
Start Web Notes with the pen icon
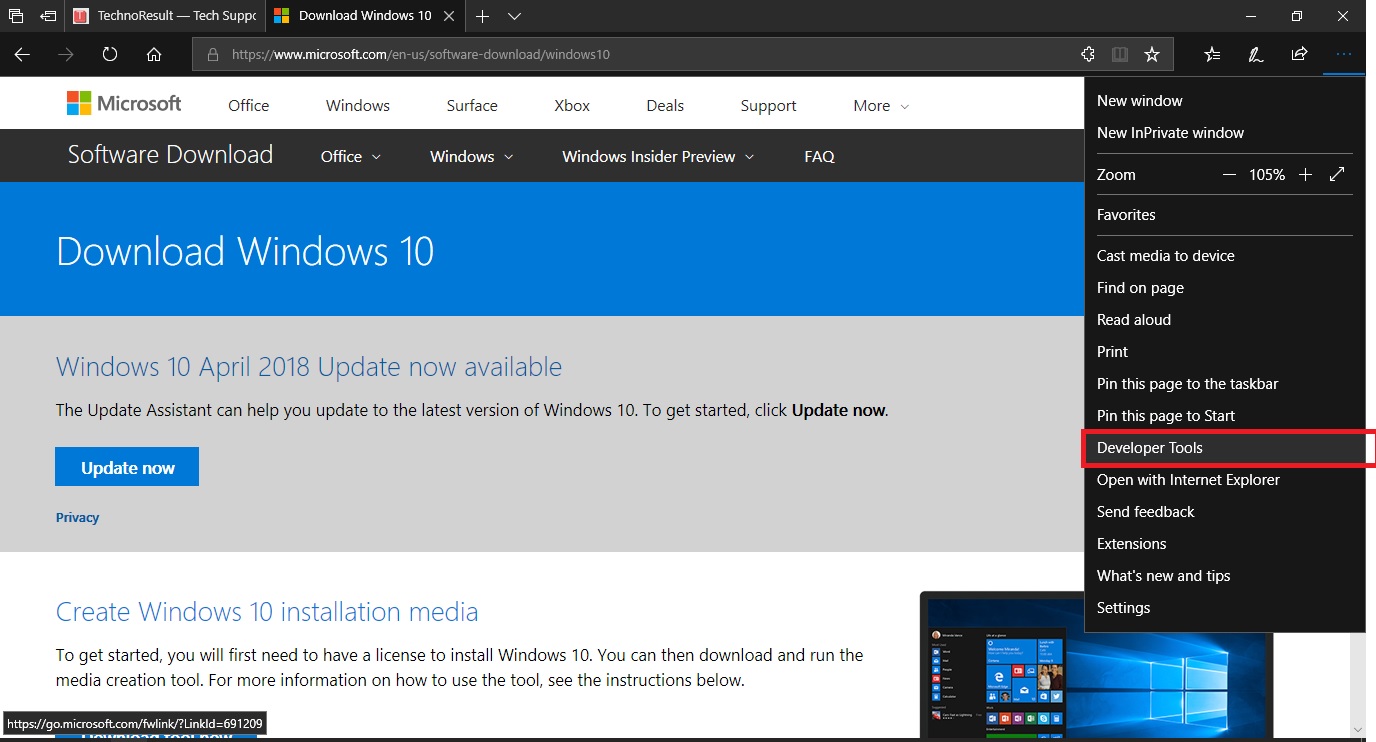1255,55
